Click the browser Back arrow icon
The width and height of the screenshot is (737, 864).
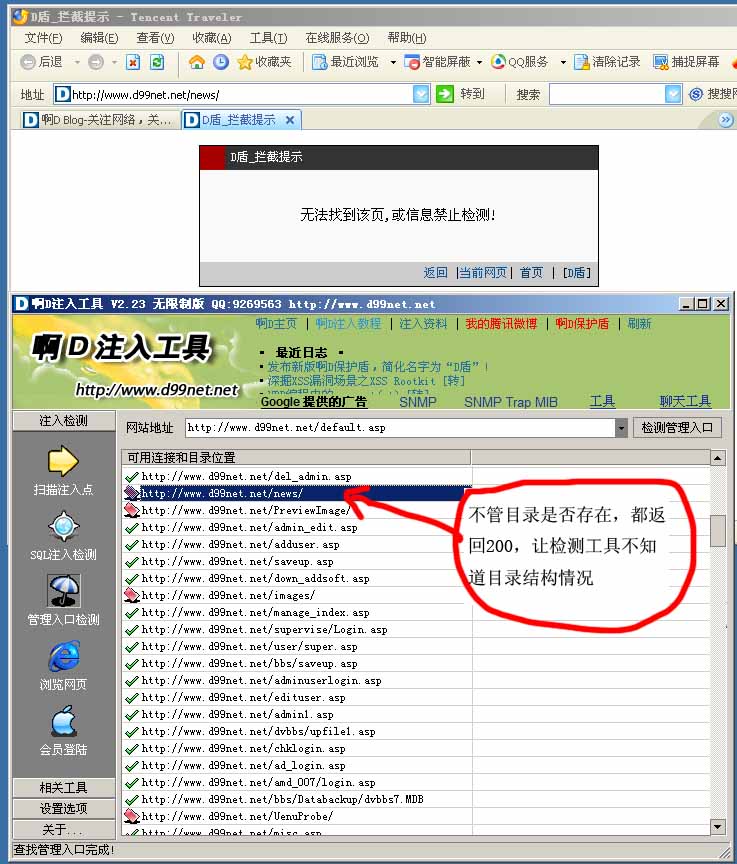pos(28,62)
